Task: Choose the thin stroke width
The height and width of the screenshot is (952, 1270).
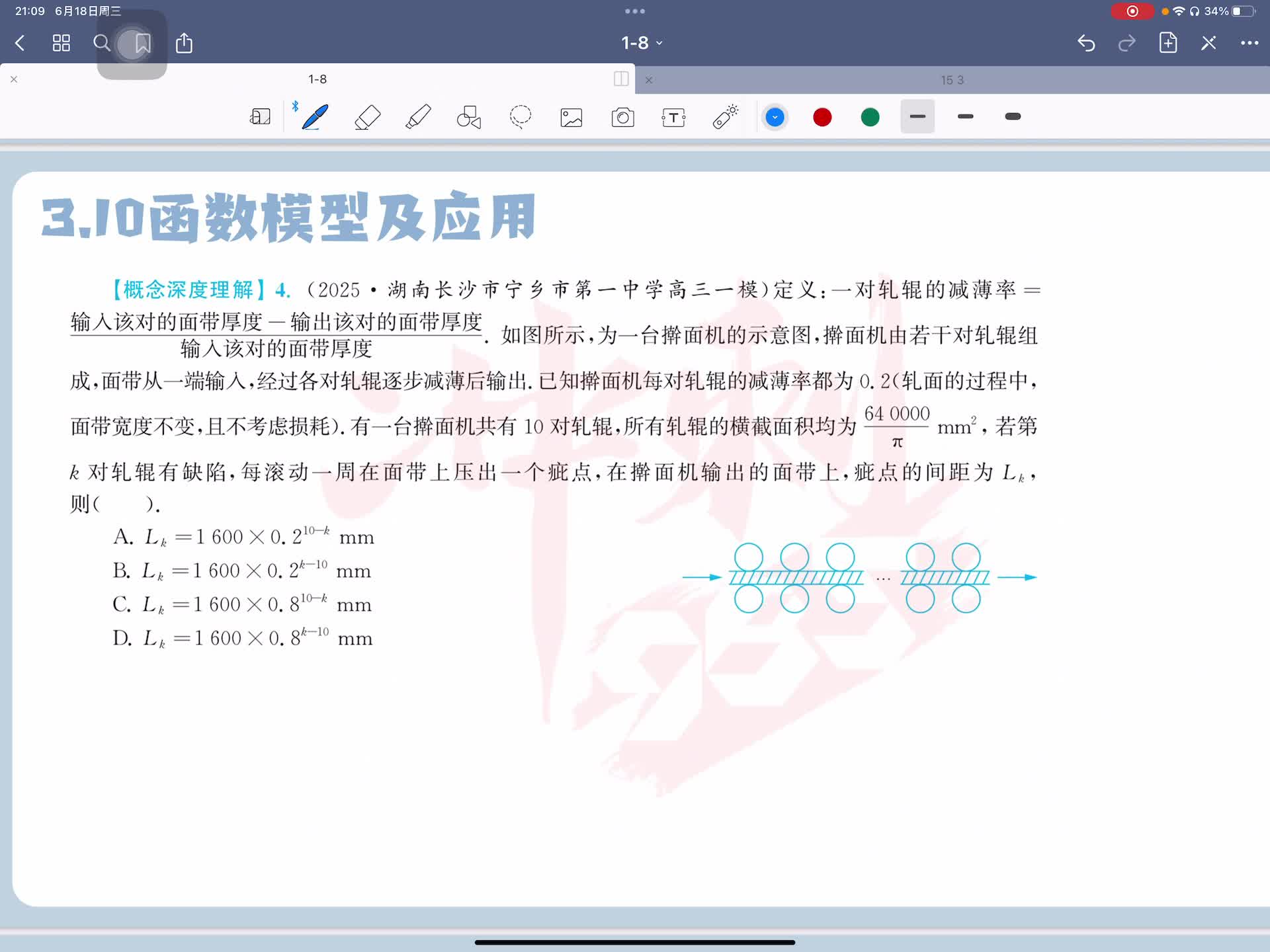Action: coord(917,116)
